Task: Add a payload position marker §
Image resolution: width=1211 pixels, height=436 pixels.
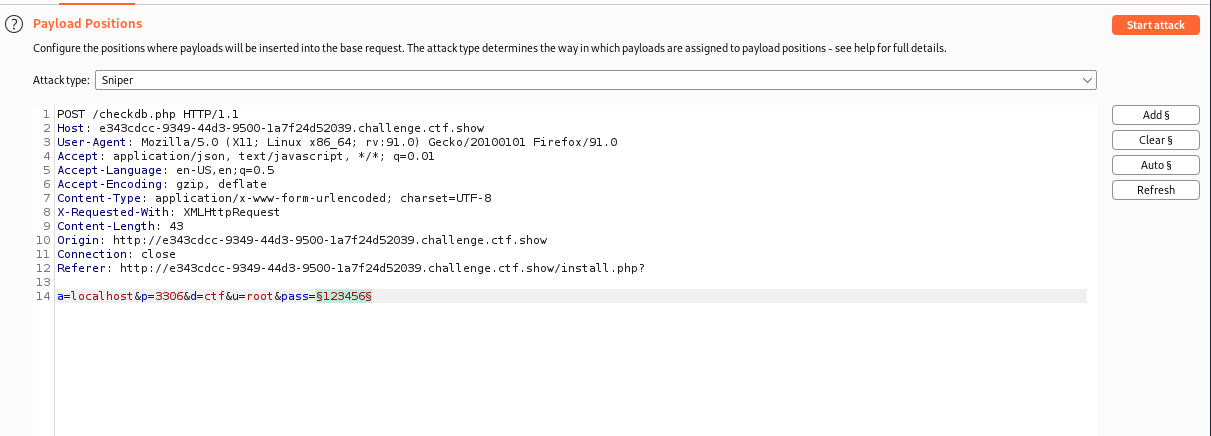Action: [x=1155, y=116]
